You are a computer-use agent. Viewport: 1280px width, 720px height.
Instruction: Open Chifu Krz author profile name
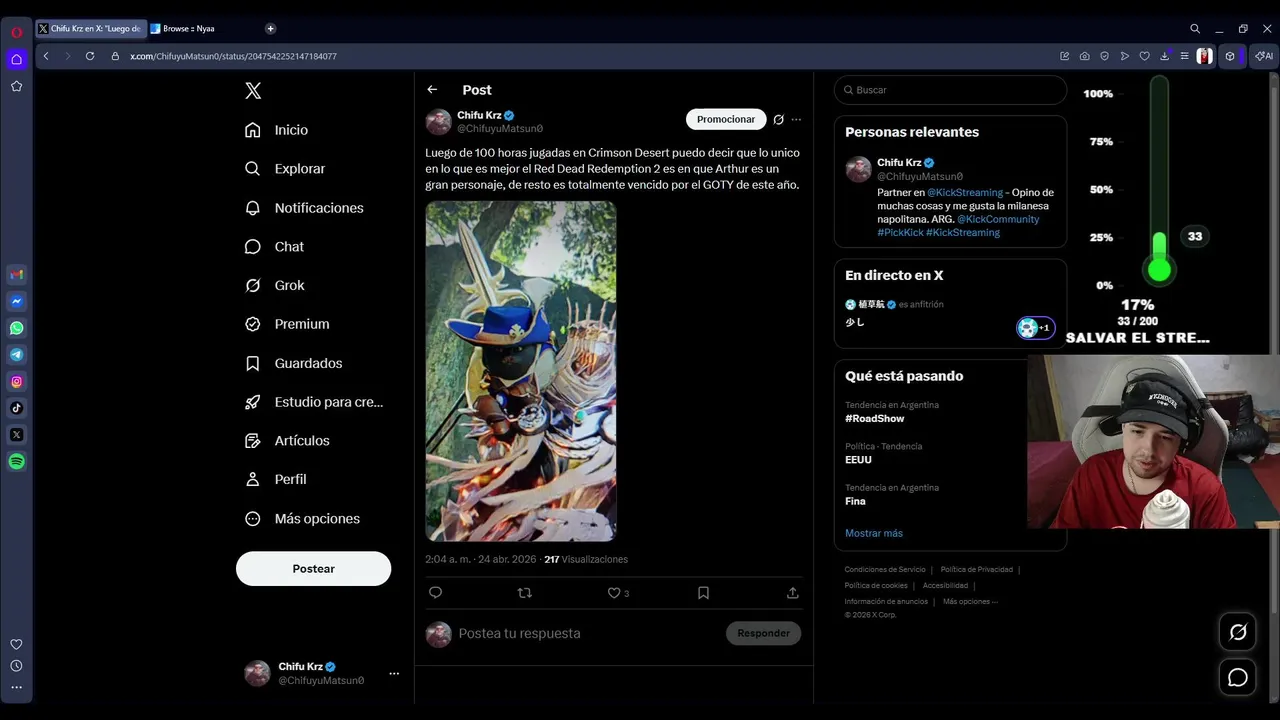[479, 116]
